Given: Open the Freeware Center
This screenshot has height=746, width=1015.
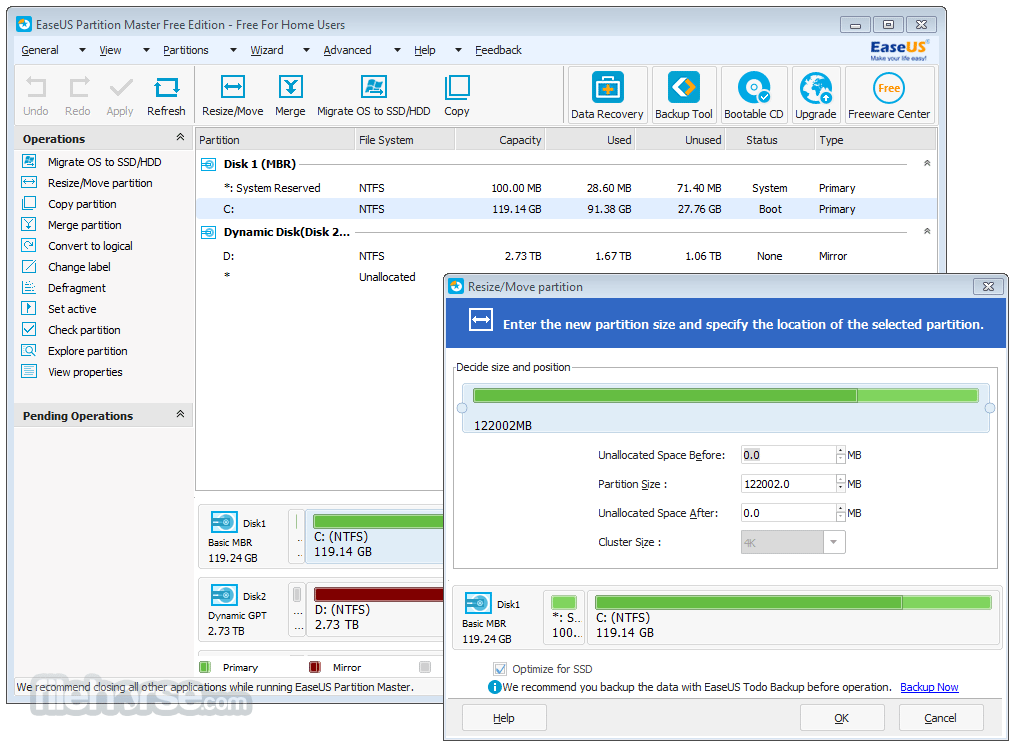Looking at the screenshot, I should 889,95.
